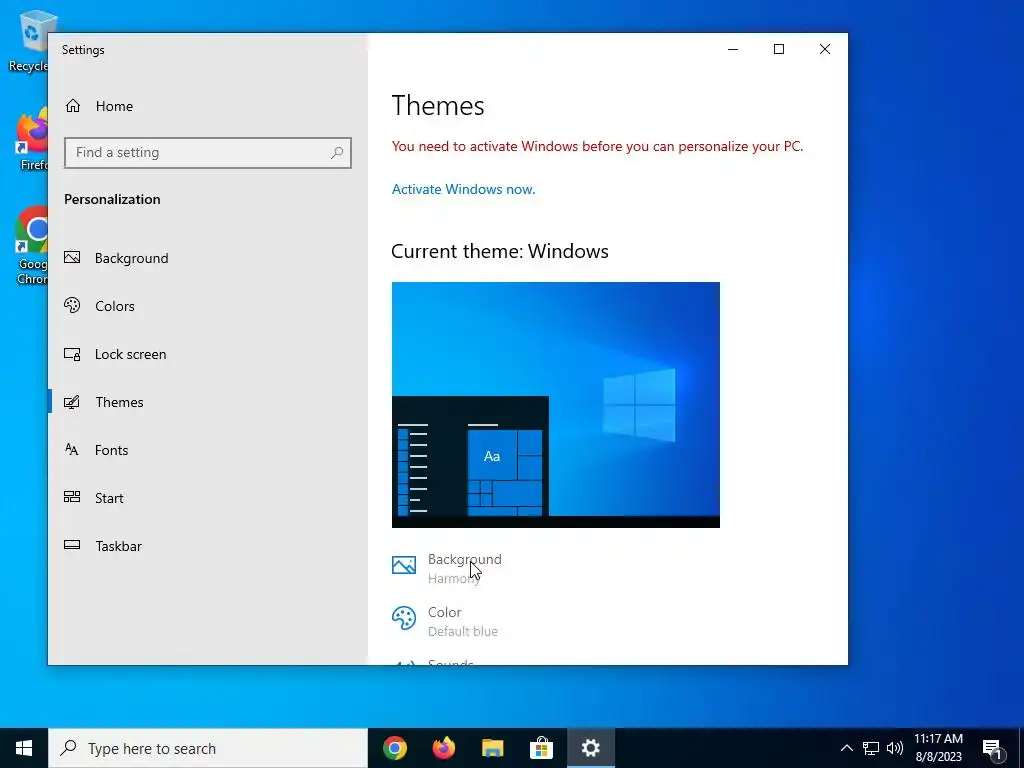Click the current theme preview image
This screenshot has height=768, width=1024.
[x=556, y=405]
